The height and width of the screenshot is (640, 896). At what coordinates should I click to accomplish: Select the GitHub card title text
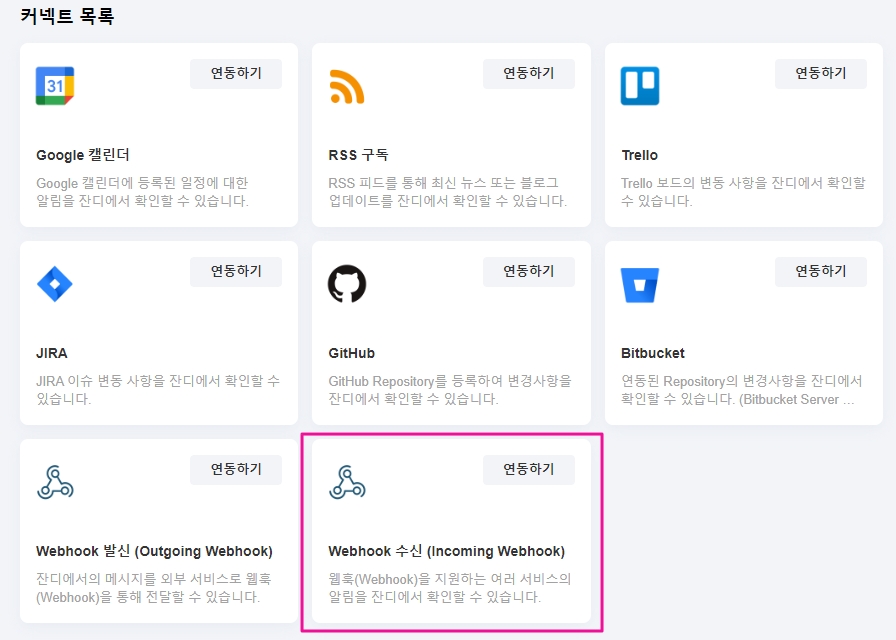click(x=352, y=353)
